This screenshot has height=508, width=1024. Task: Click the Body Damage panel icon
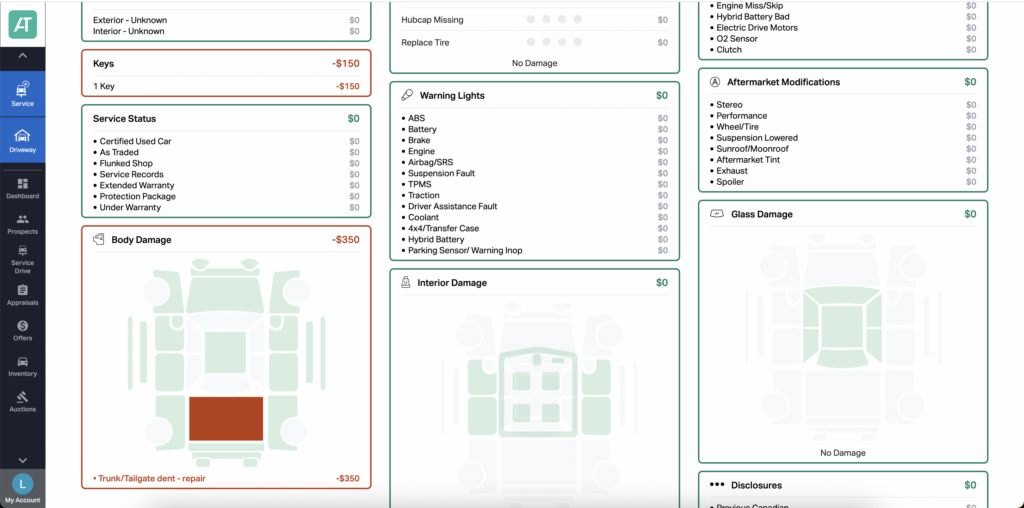tap(99, 240)
